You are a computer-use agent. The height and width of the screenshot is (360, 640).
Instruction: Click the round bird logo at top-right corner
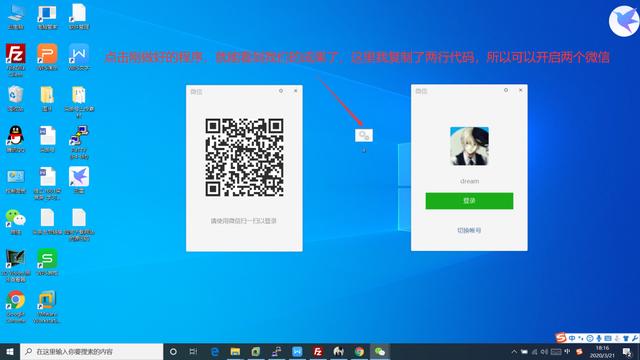click(624, 21)
